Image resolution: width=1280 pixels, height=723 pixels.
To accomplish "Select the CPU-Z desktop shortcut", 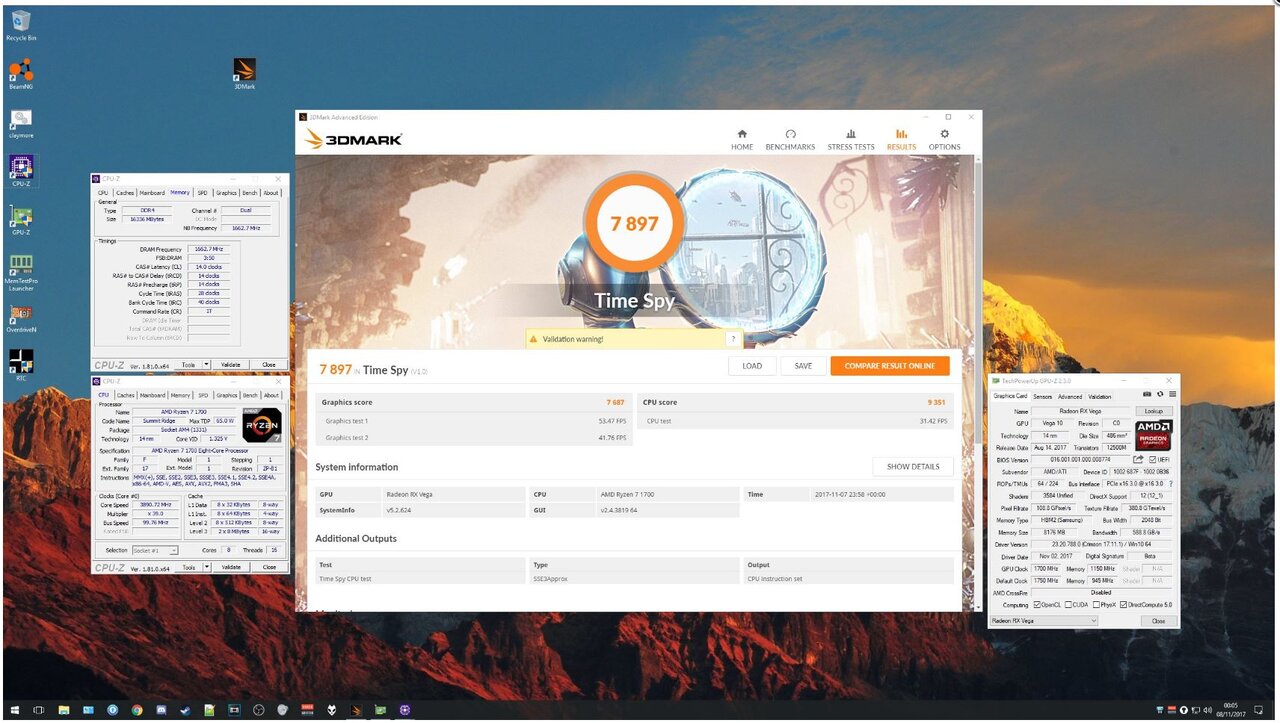I will [21, 171].
